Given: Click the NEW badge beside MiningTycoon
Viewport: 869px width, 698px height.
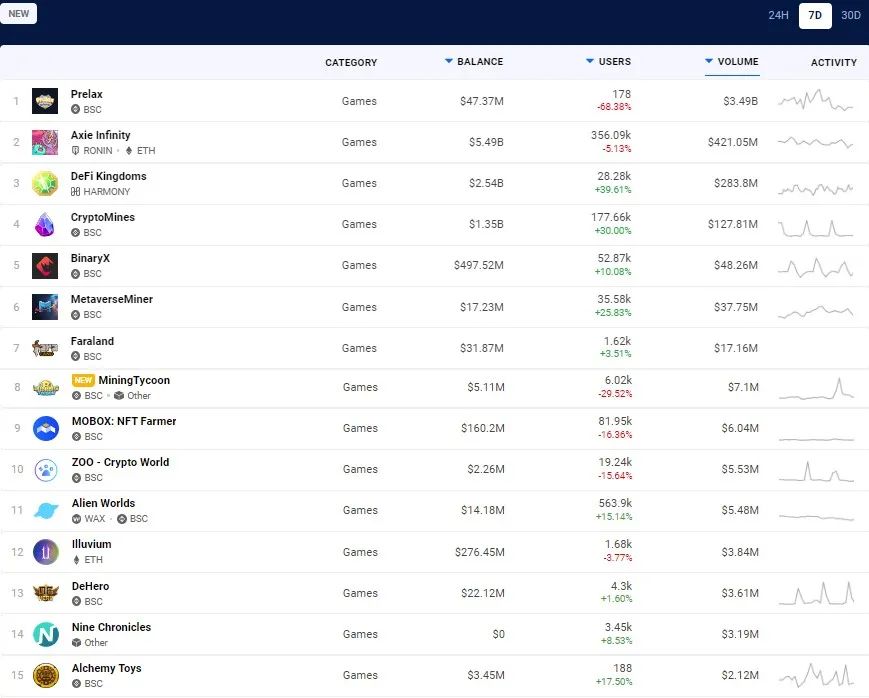Looking at the screenshot, I should click(83, 380).
